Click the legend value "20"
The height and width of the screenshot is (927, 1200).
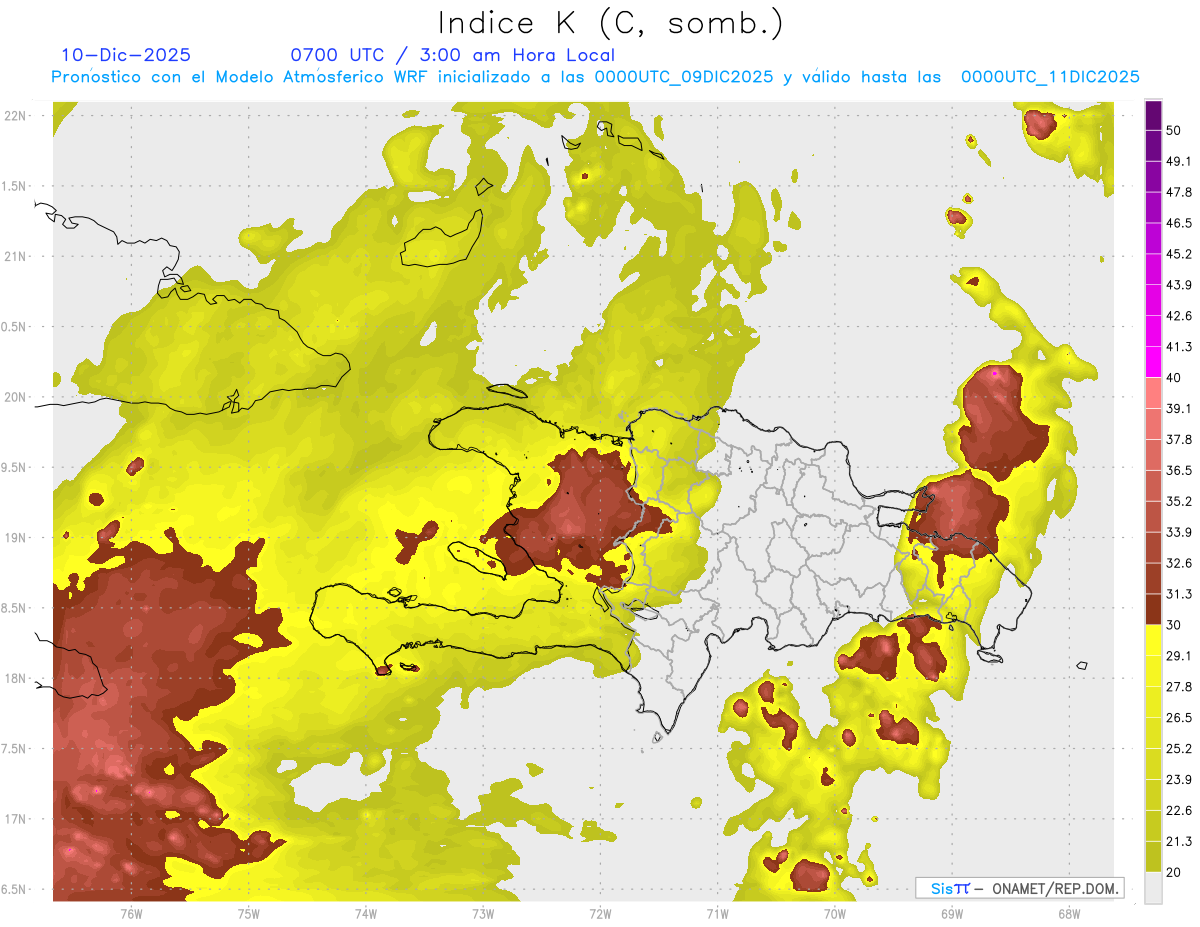point(1173,873)
